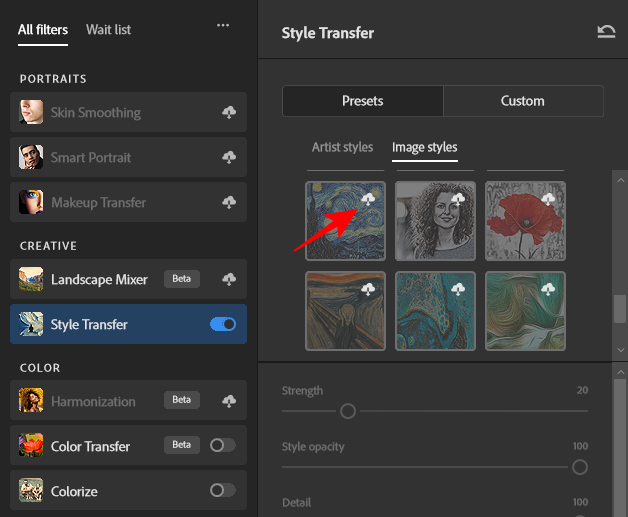Click the Beta badge on Harmonization
628x517 pixels.
tap(181, 400)
